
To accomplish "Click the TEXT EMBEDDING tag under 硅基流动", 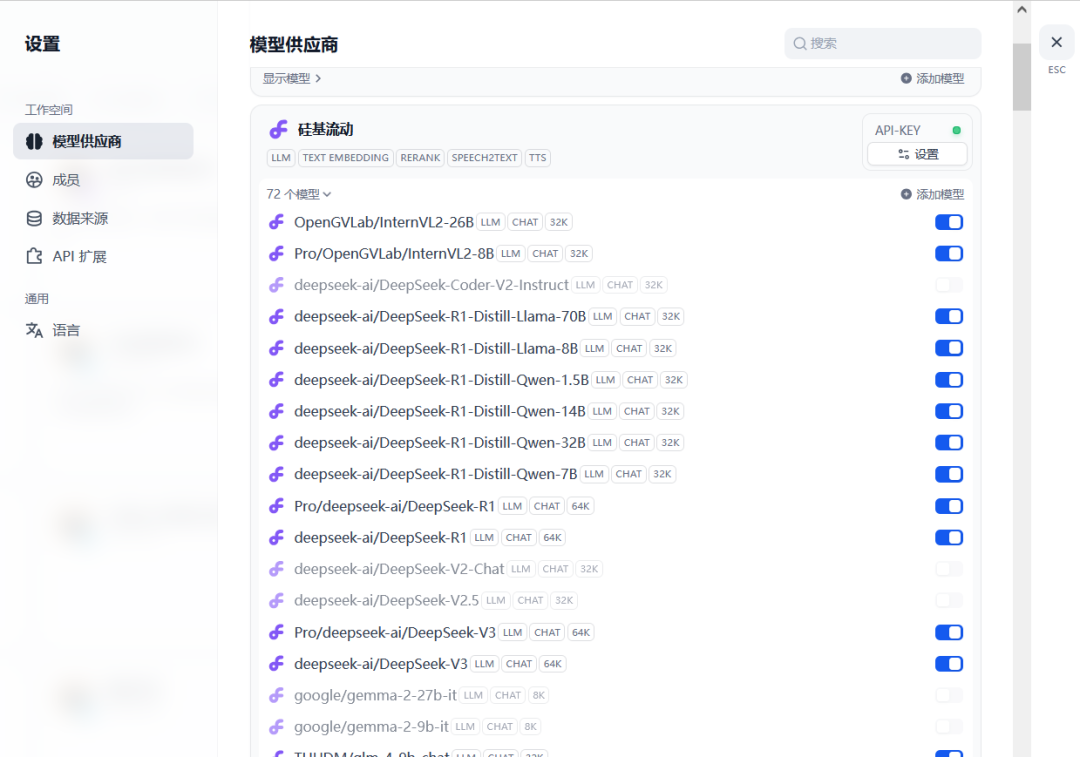I will pos(345,158).
